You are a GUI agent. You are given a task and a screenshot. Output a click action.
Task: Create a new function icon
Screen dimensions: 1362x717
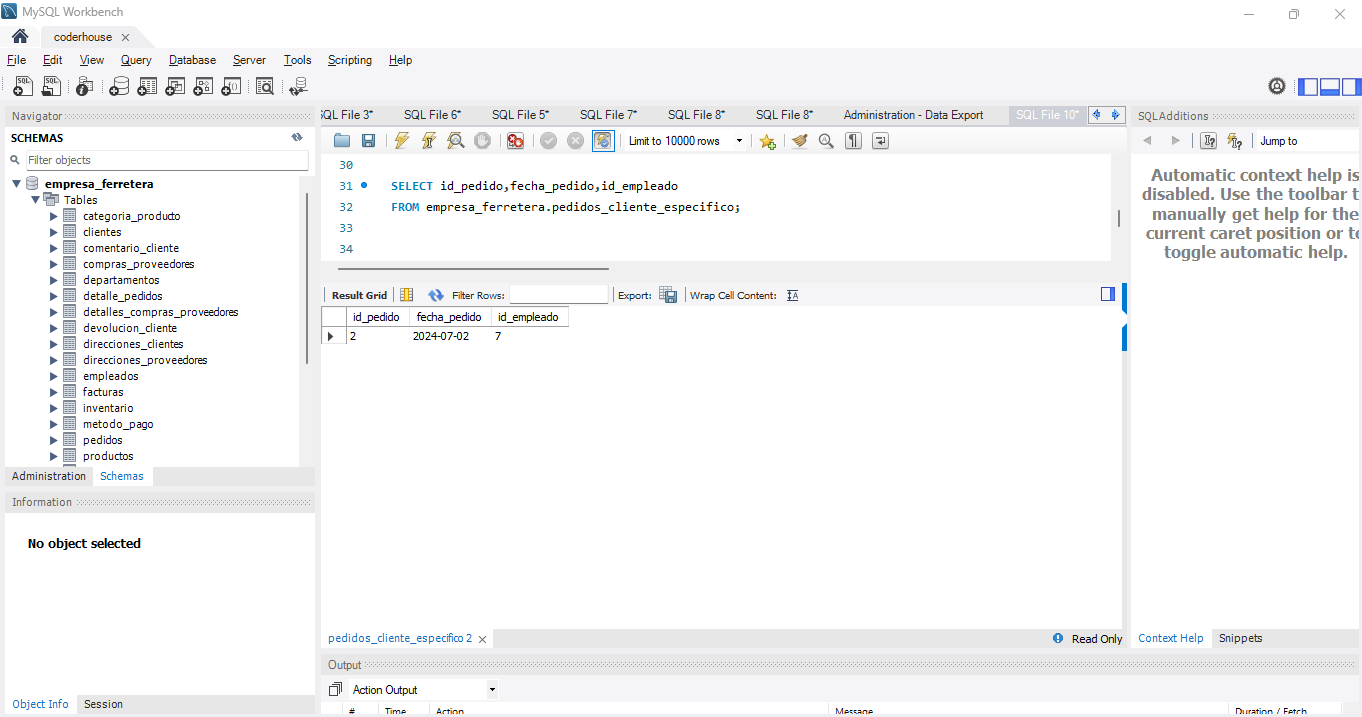(x=231, y=87)
